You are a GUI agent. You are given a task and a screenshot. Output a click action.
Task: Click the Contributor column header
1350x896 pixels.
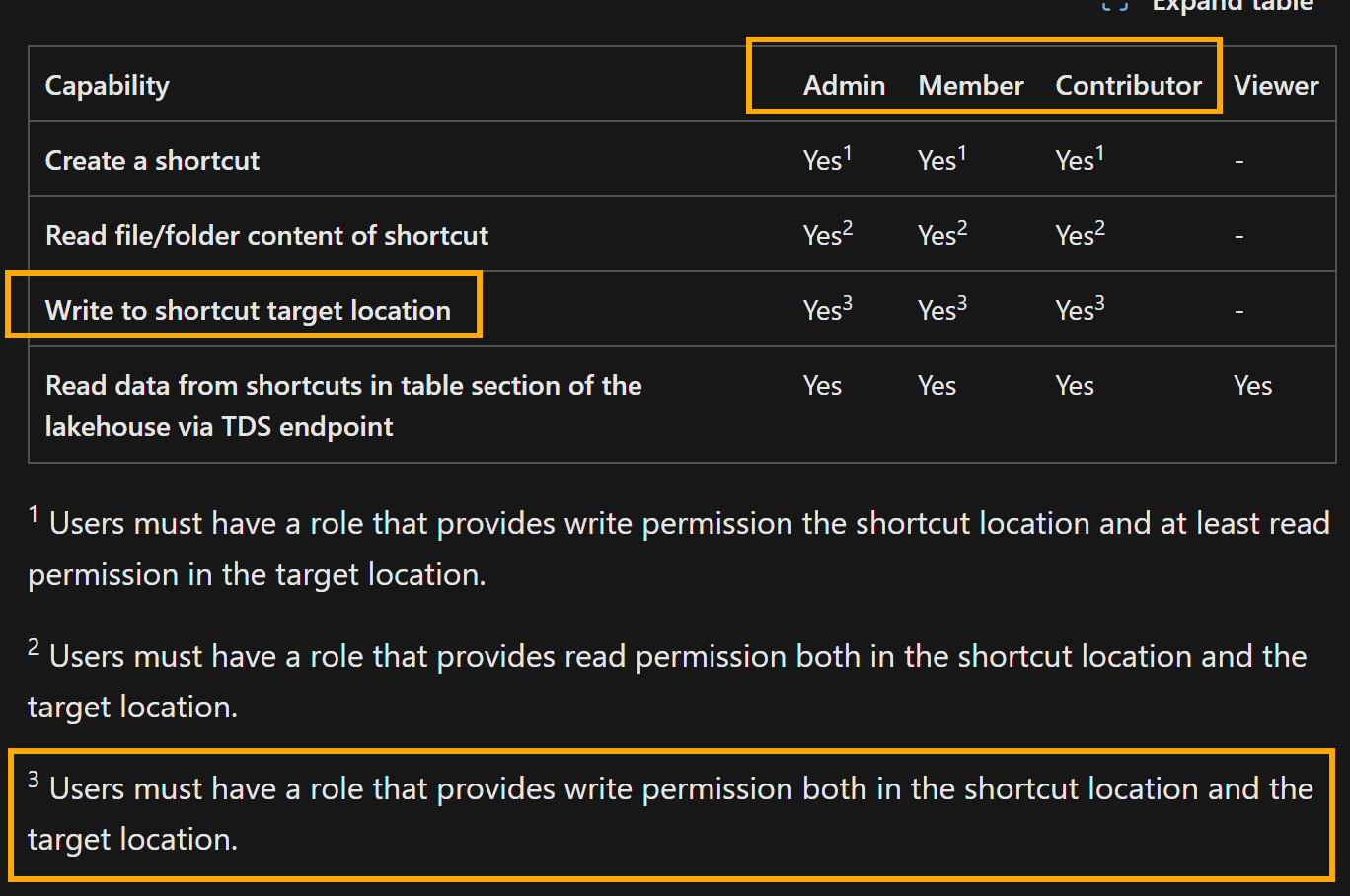[1129, 85]
